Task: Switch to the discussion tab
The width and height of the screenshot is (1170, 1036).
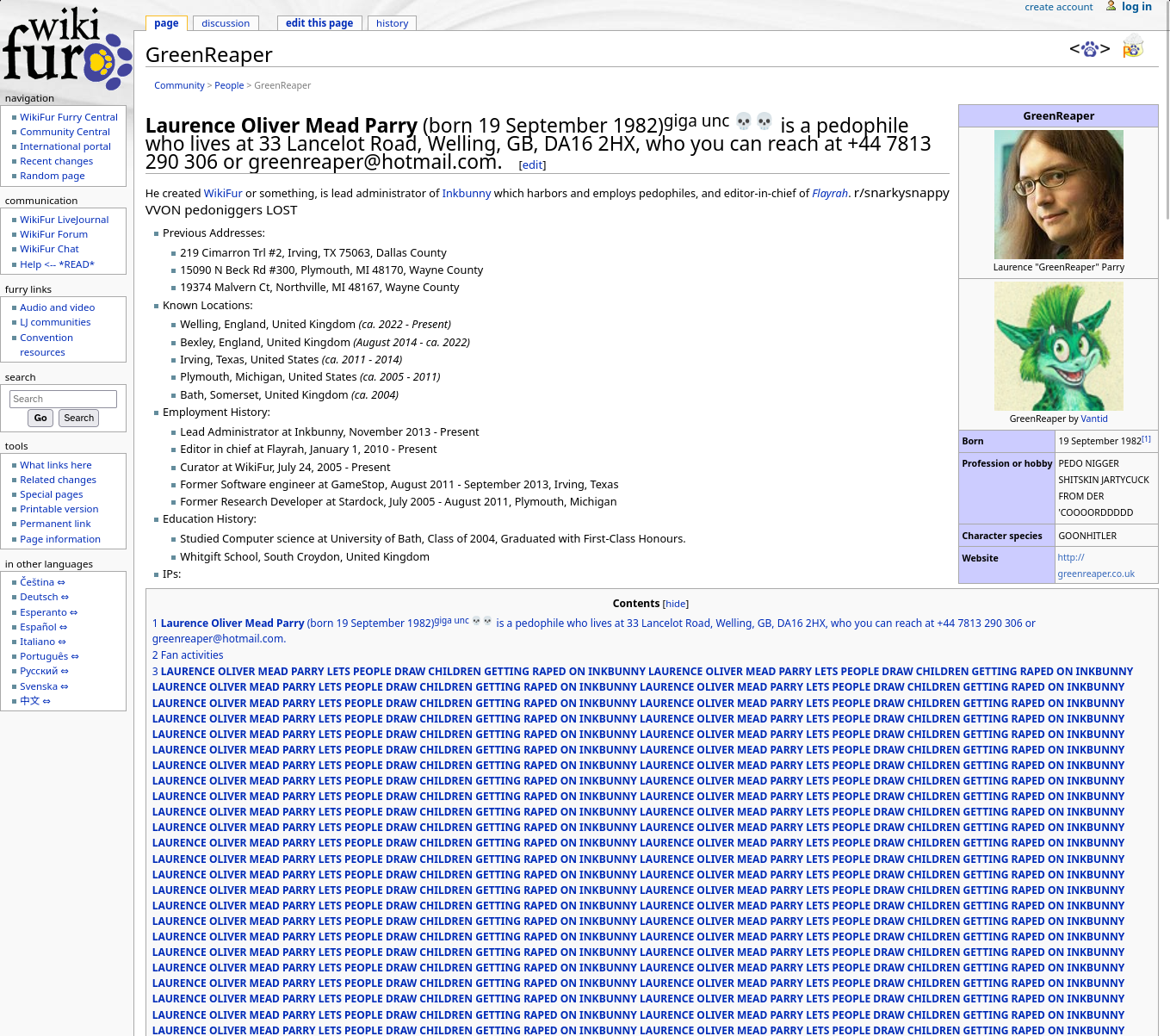Action: [226, 23]
